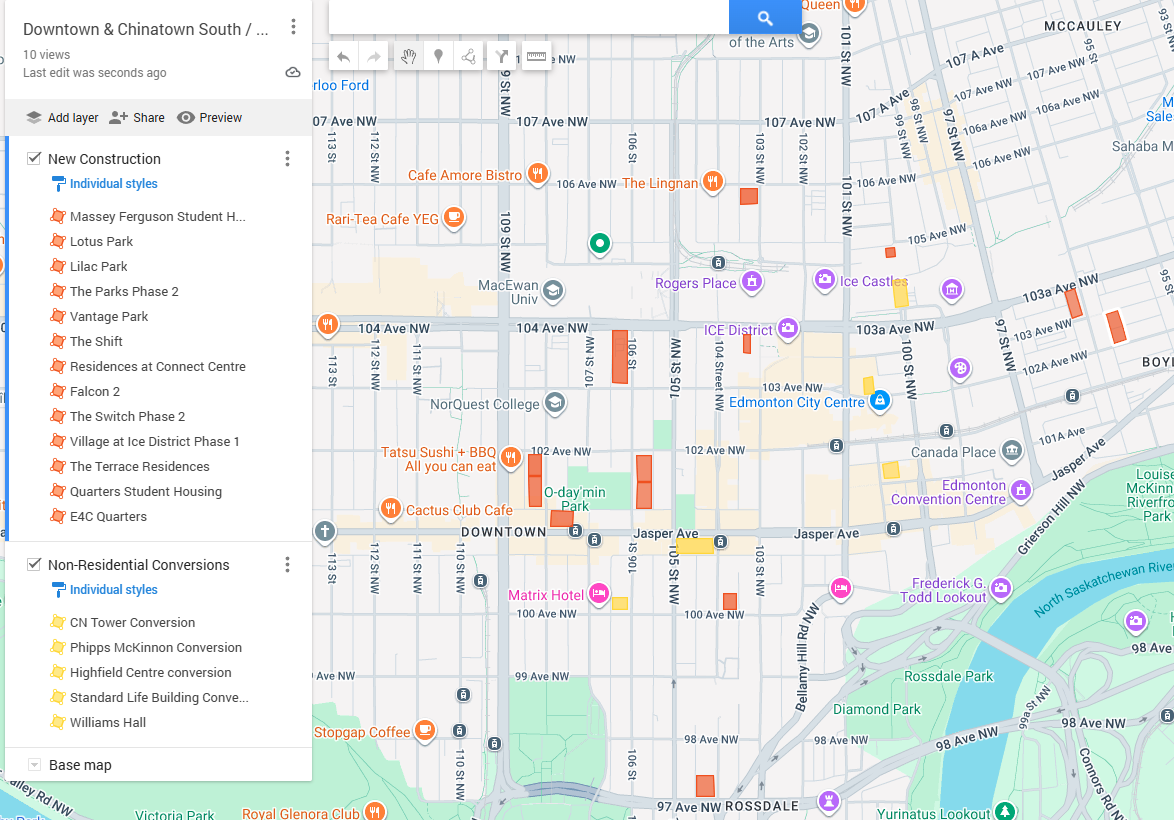Viewport: 1174px width, 820px height.
Task: Click Frederick G. Todd Lookout pin
Action: point(1000,589)
